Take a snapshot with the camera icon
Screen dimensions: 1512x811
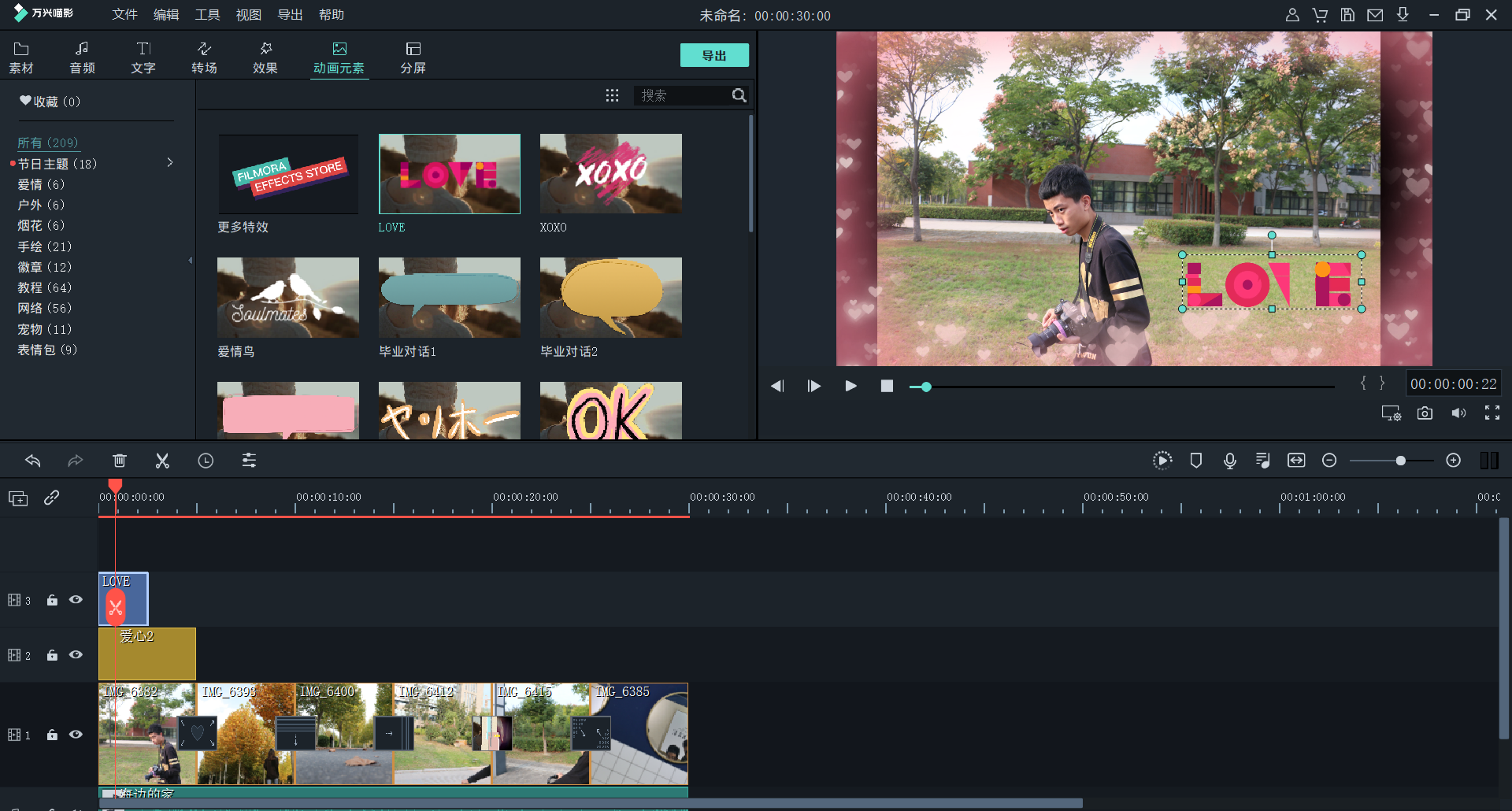[x=1425, y=413]
